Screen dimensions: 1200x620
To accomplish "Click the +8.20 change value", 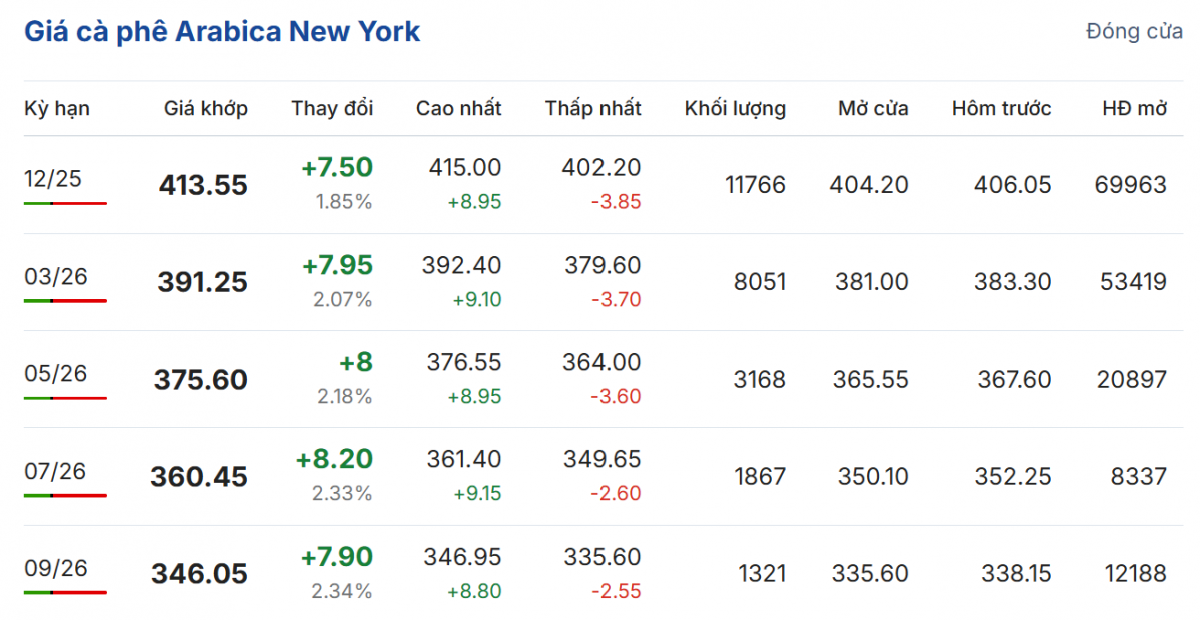I will pyautogui.click(x=334, y=459).
